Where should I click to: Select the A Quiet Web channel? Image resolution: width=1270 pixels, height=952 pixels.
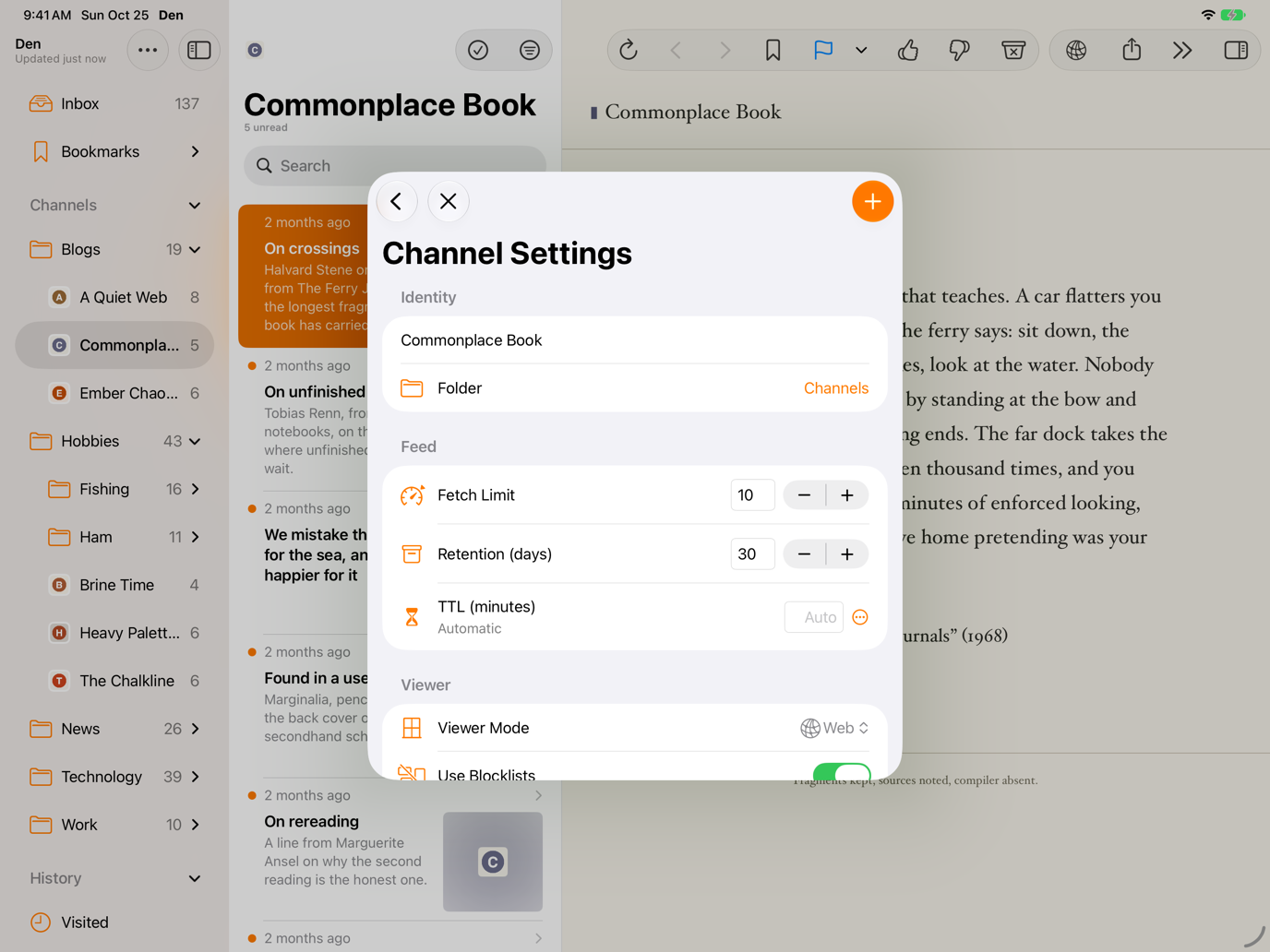coord(114,297)
